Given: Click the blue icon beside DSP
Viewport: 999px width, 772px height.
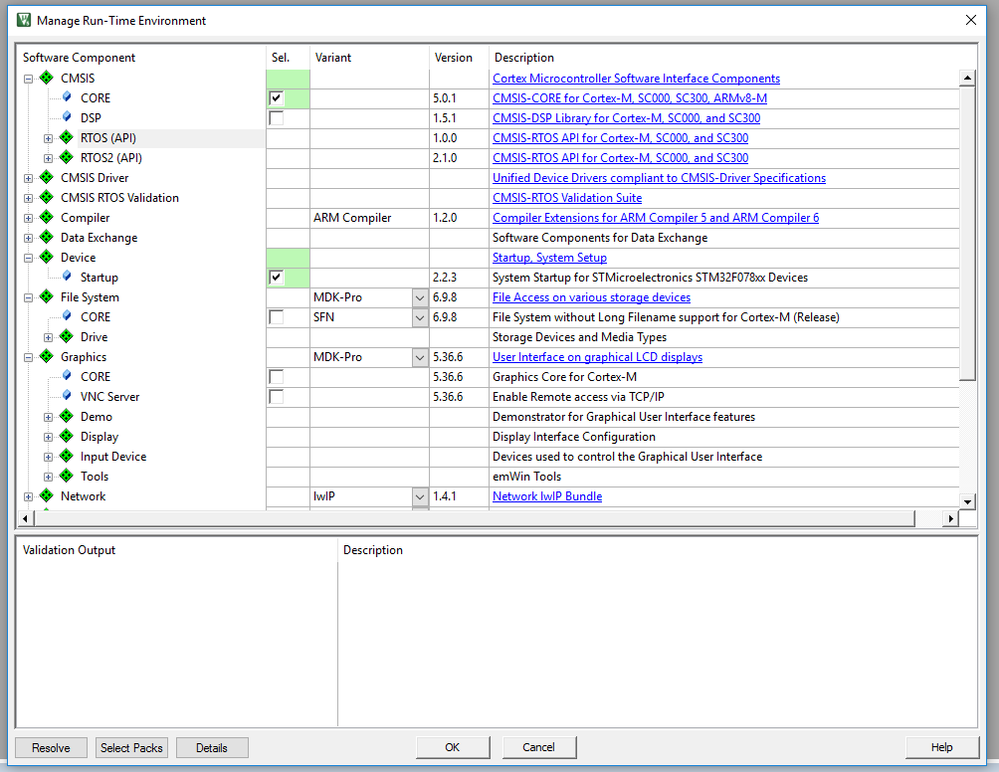Looking at the screenshot, I should point(67,117).
